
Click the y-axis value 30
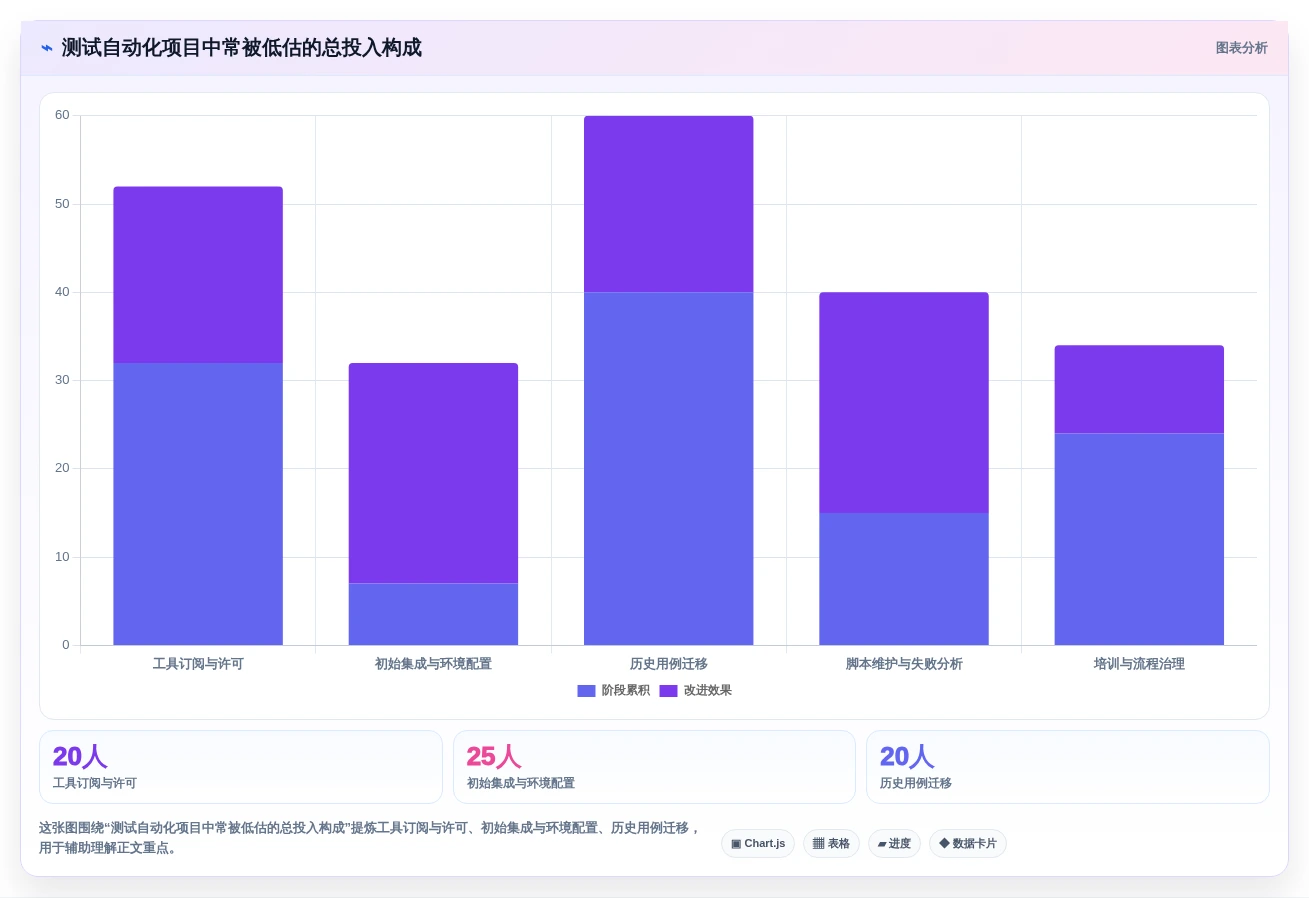(x=62, y=380)
